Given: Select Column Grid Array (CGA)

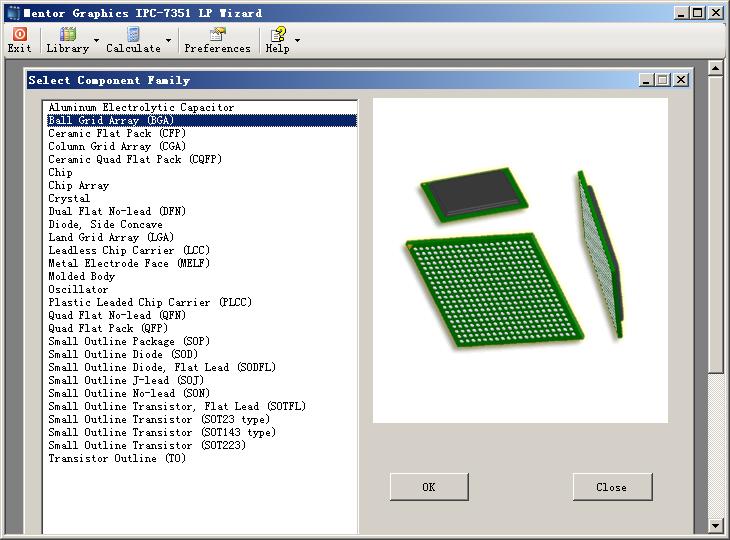Looking at the screenshot, I should click(x=202, y=147).
